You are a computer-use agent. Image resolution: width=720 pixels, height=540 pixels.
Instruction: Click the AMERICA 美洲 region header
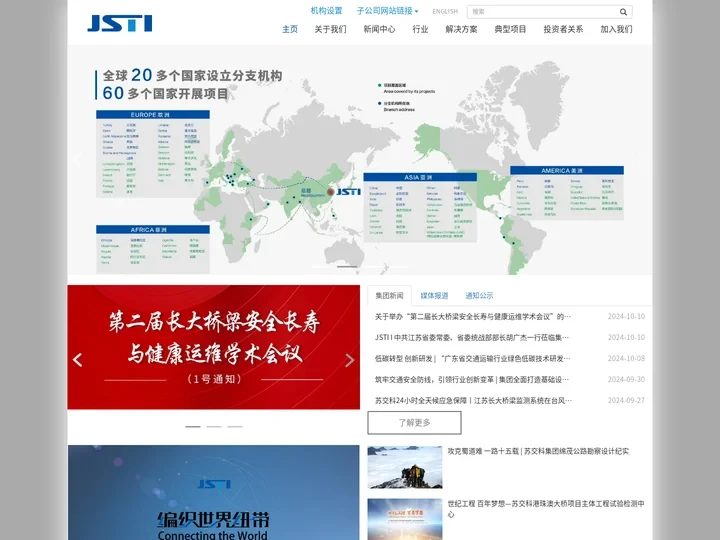click(x=567, y=170)
